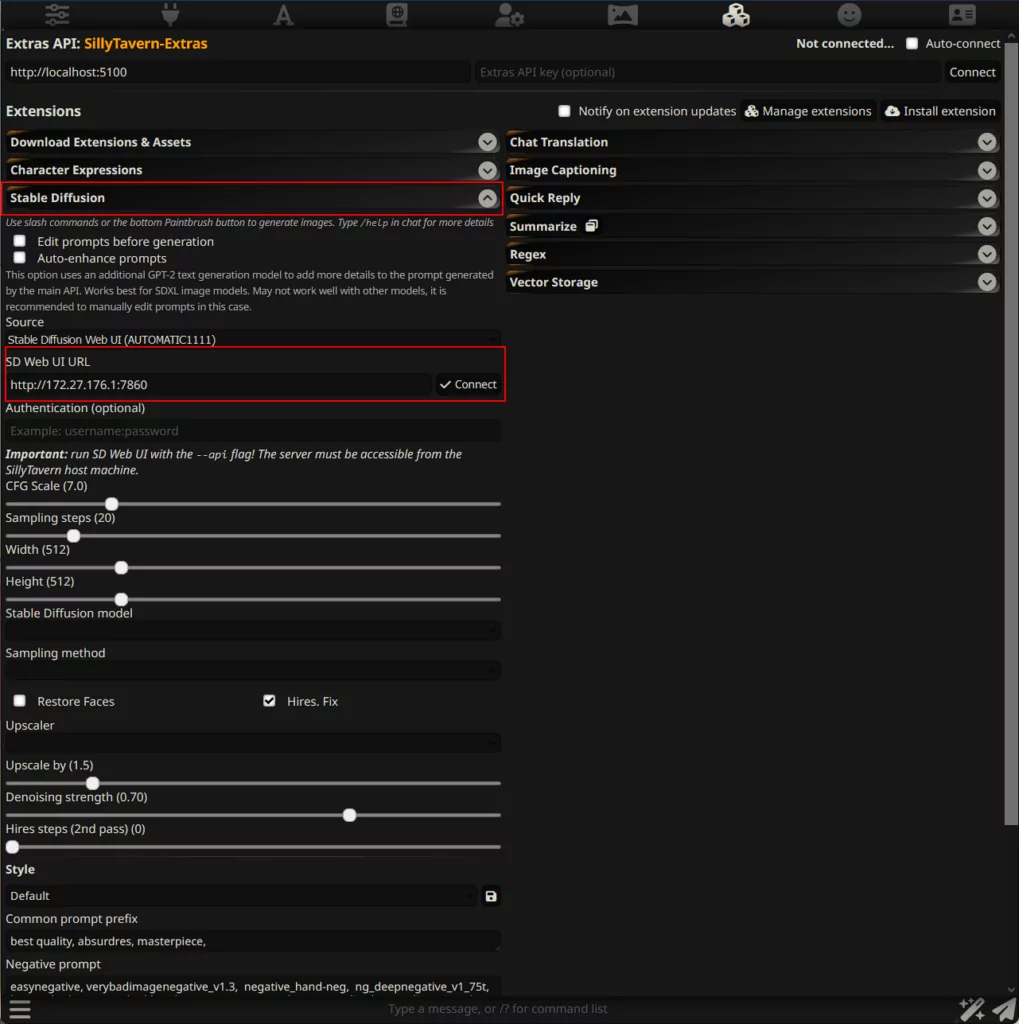Screen dimensions: 1019x1024
Task: Open character management ID card icon
Action: (962, 14)
